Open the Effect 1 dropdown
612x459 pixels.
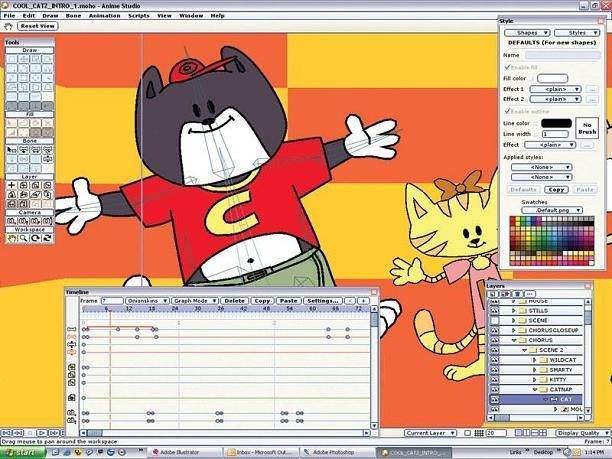pos(555,89)
